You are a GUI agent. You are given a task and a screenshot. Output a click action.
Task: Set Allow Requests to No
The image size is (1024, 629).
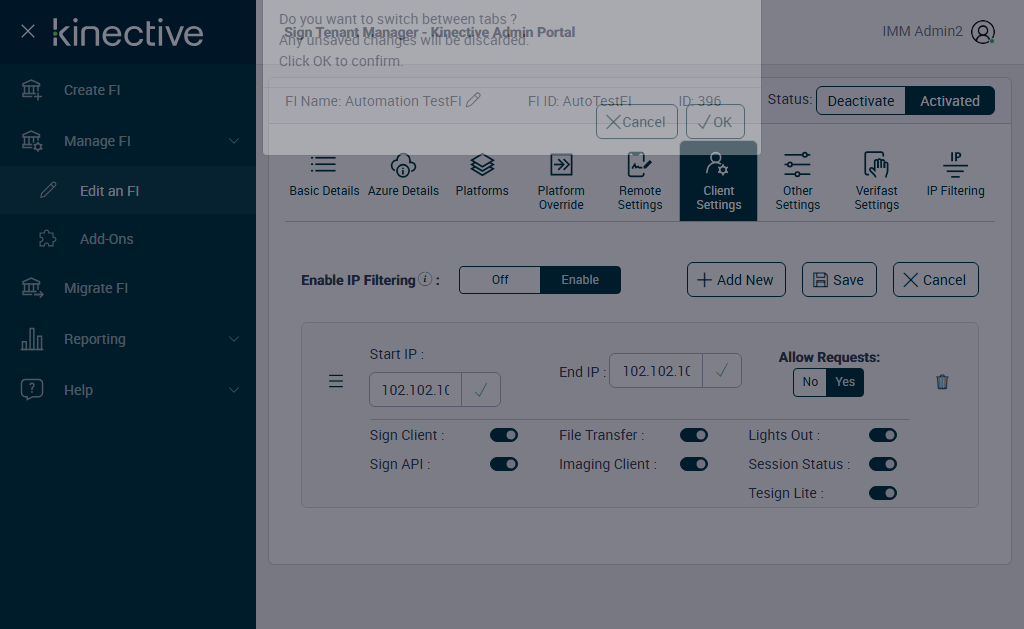810,382
